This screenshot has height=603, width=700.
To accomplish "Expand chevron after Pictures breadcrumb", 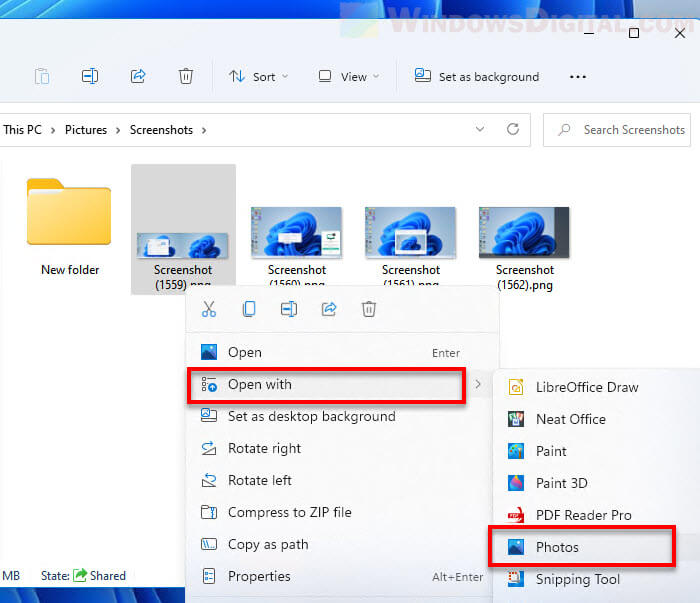I will 118,130.
